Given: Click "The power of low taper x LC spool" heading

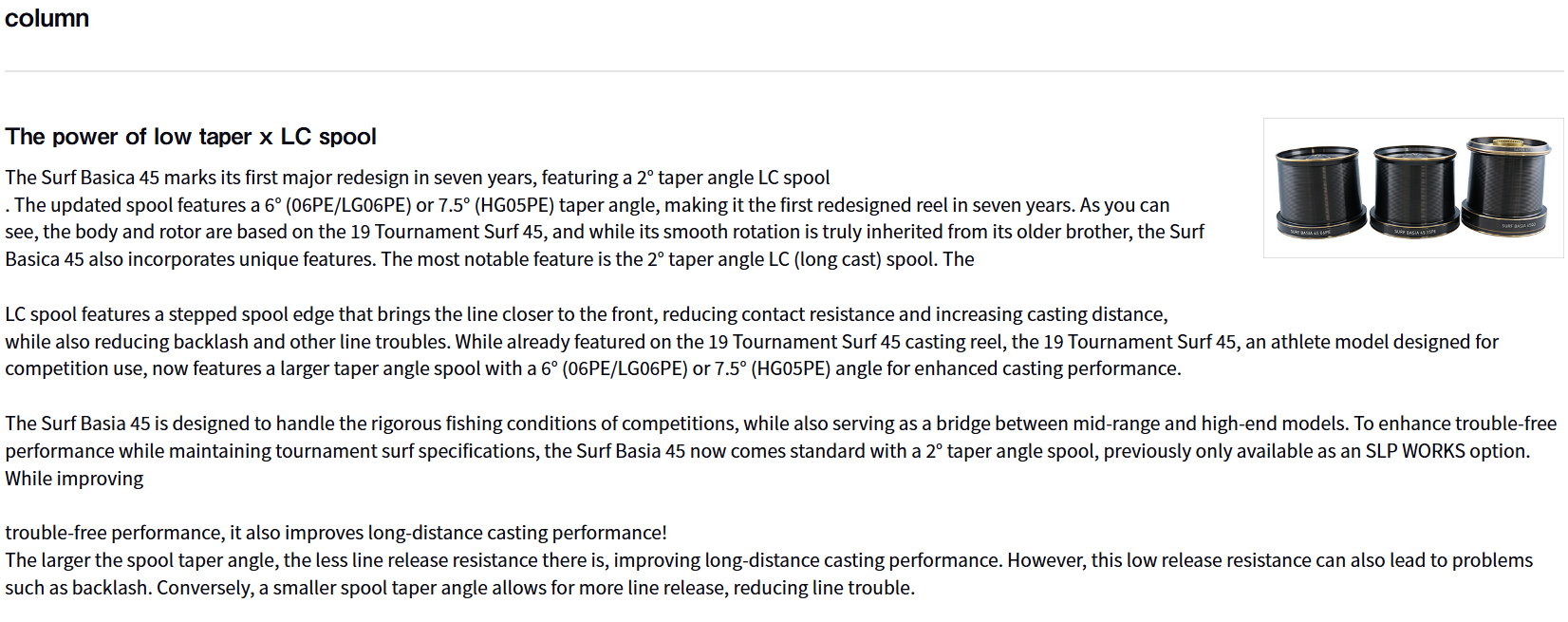Looking at the screenshot, I should (191, 137).
